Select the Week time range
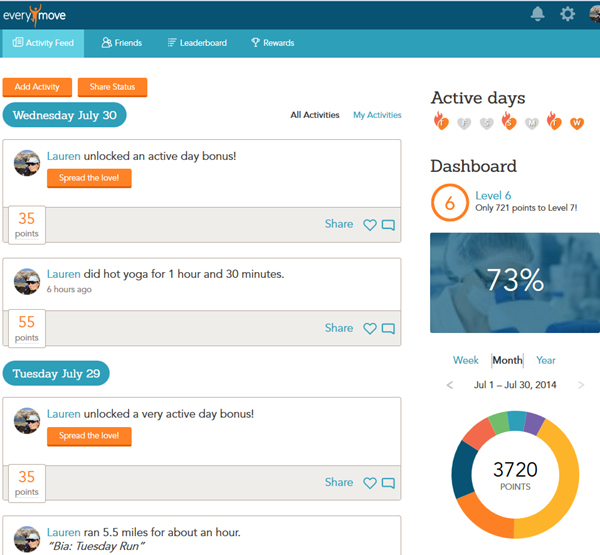This screenshot has width=600, height=555. 465,360
